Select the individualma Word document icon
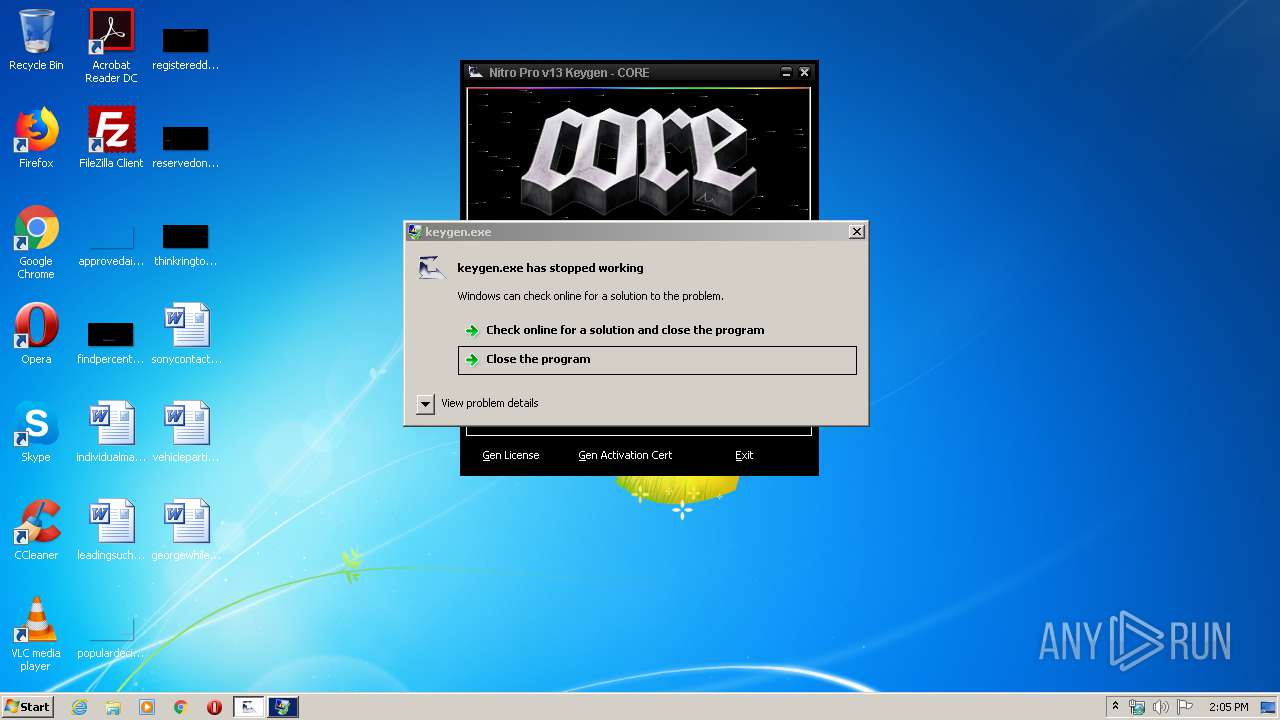This screenshot has height=720, width=1280. (111, 432)
